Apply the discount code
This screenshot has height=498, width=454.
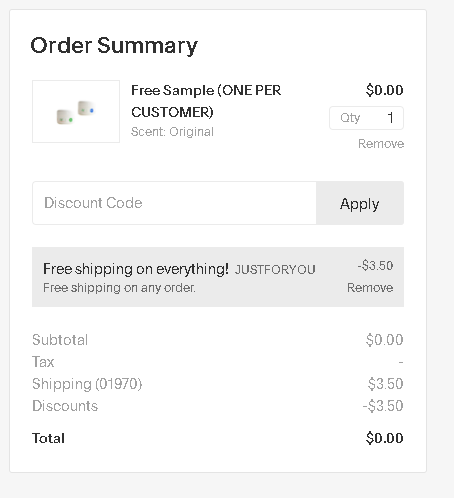coord(360,203)
